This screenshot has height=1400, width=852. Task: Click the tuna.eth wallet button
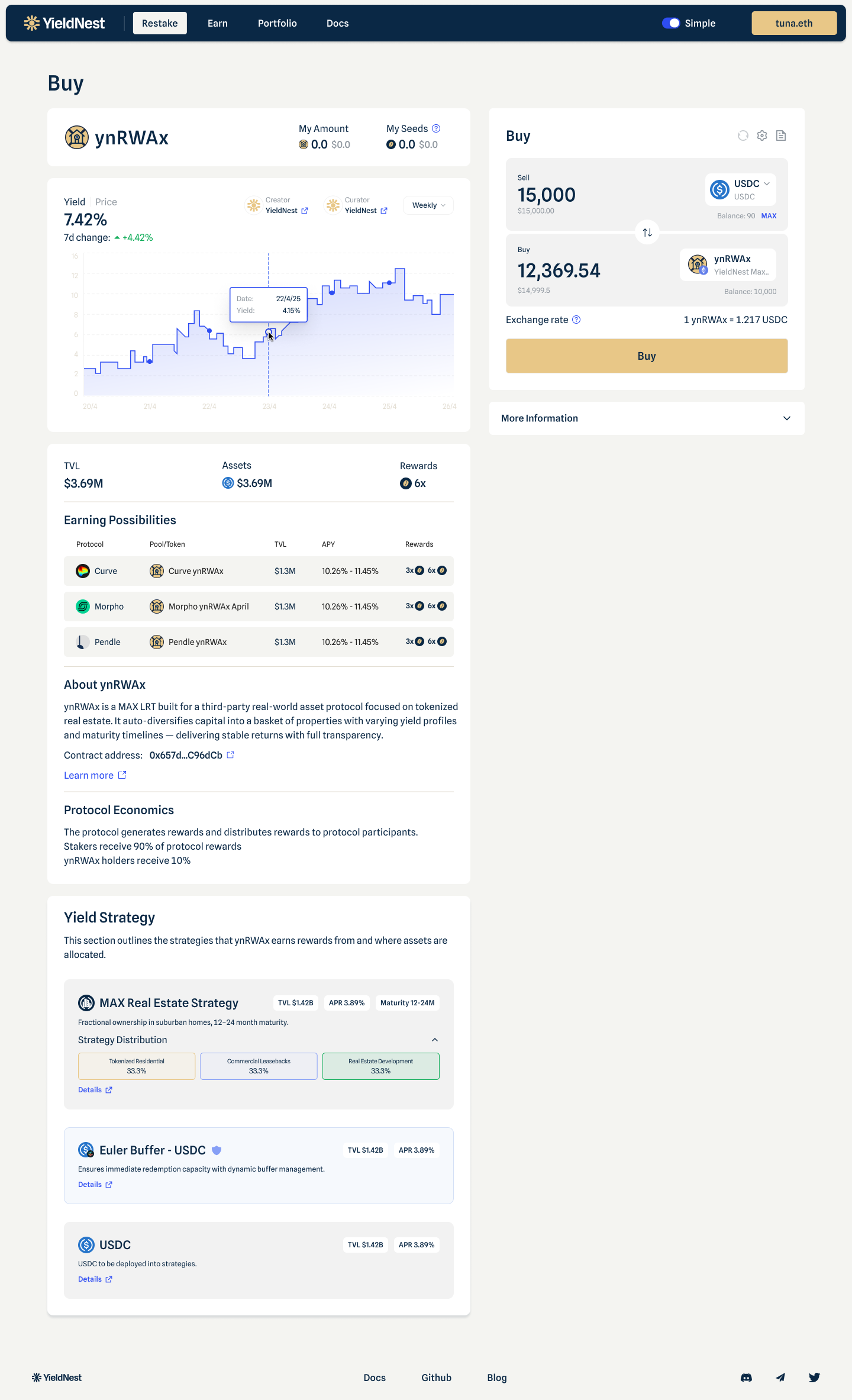click(x=794, y=23)
